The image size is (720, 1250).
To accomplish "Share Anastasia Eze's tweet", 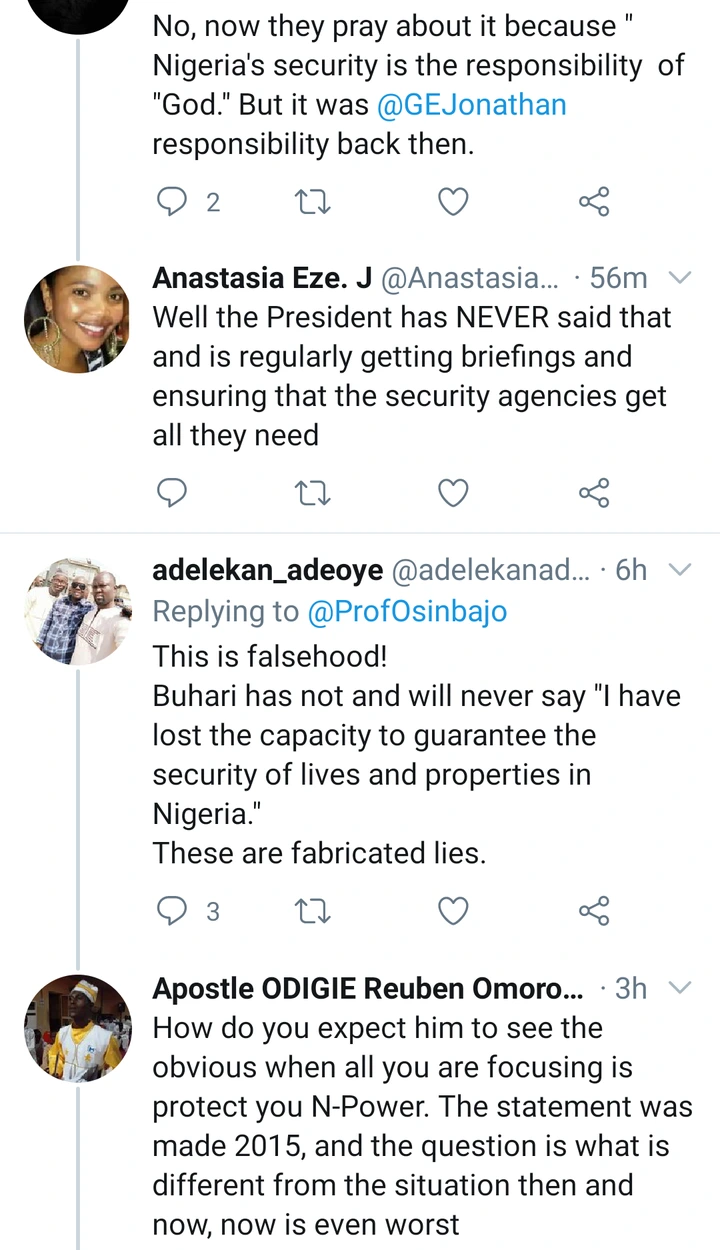I will [594, 493].
